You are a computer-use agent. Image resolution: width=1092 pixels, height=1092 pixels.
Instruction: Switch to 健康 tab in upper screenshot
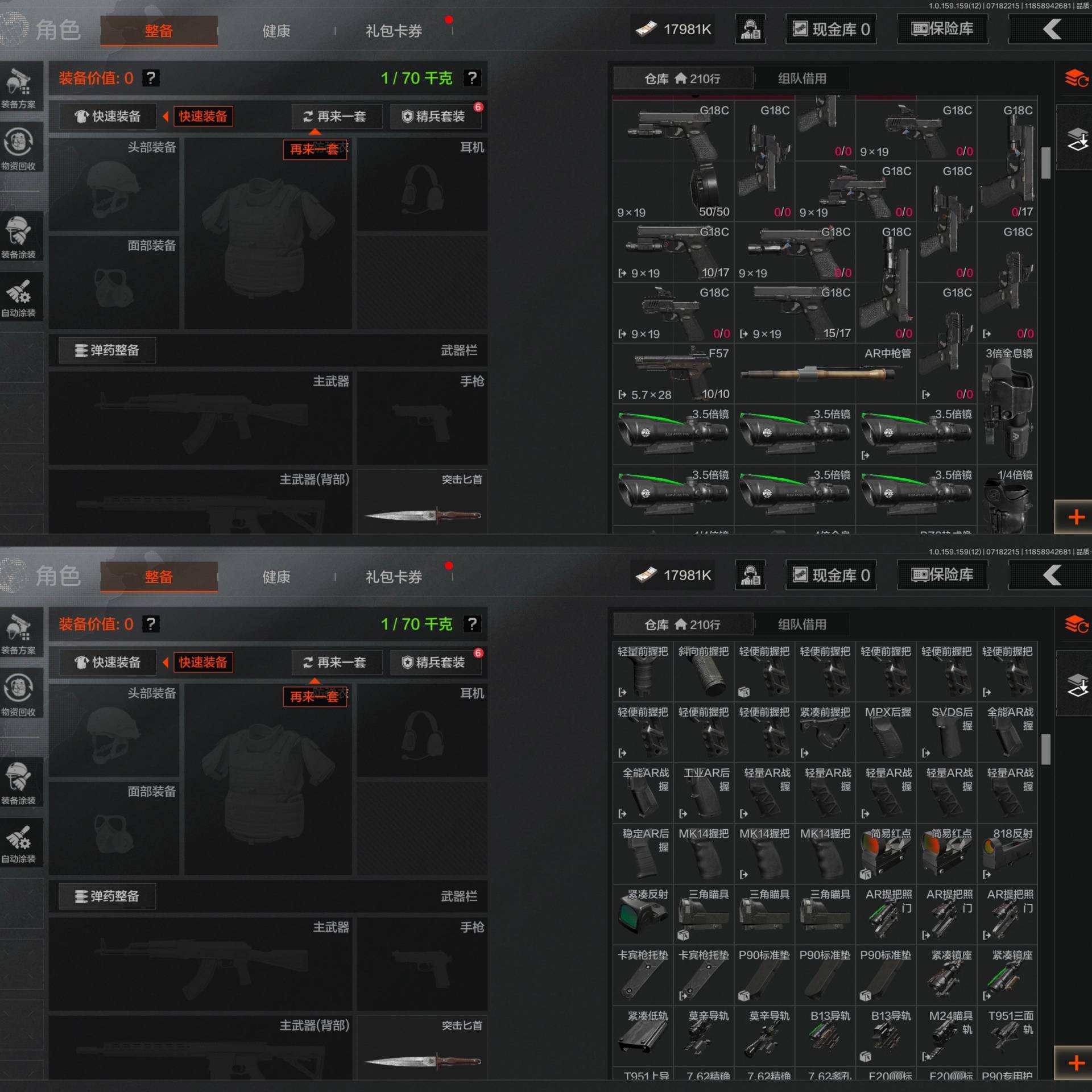coord(276,31)
